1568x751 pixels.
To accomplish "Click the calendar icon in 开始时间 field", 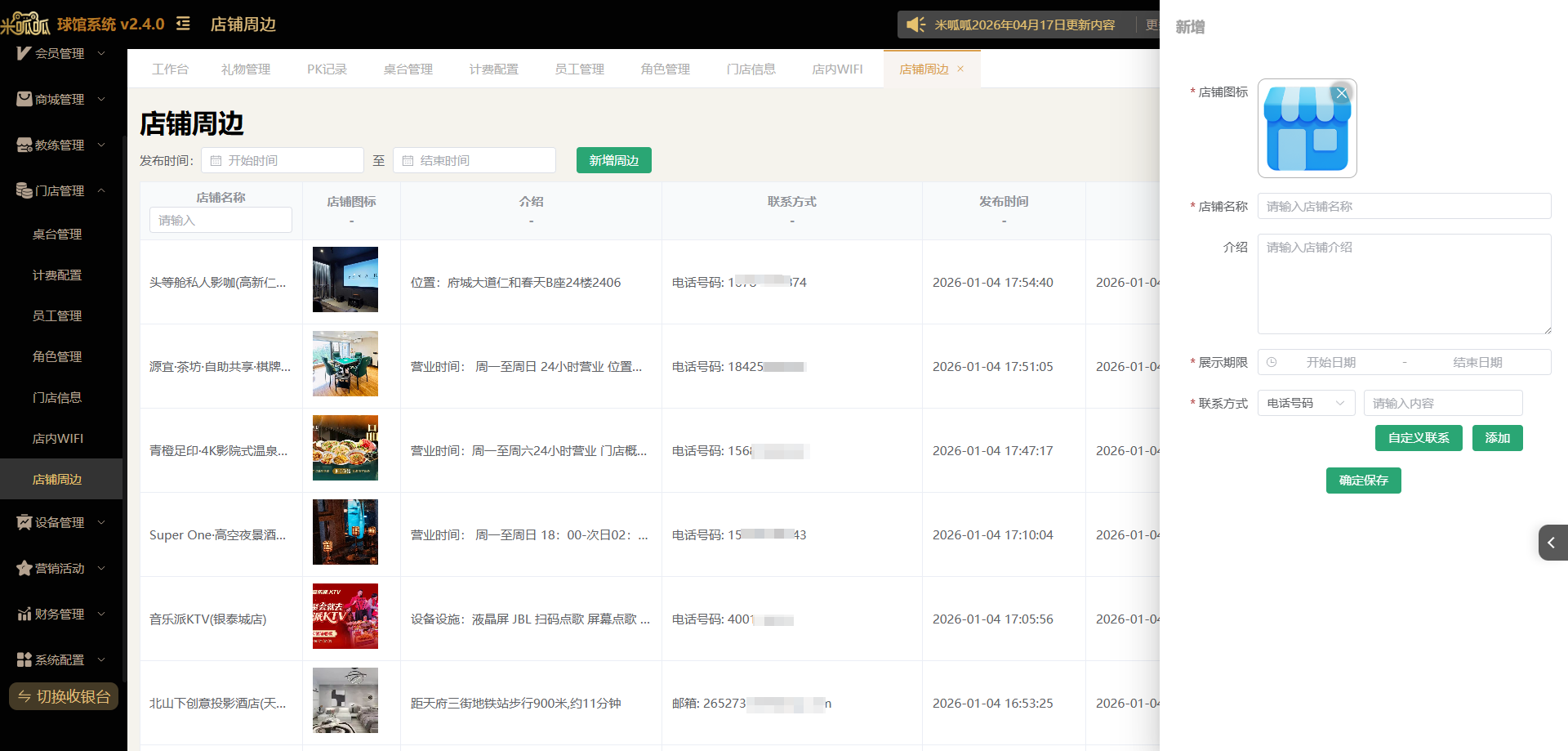I will (216, 161).
